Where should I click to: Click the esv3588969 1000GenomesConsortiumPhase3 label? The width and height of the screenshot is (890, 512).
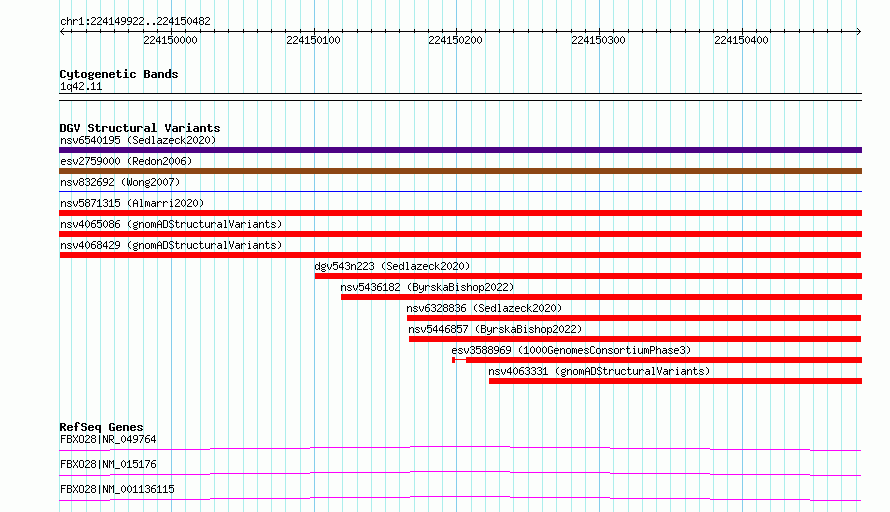(571, 350)
